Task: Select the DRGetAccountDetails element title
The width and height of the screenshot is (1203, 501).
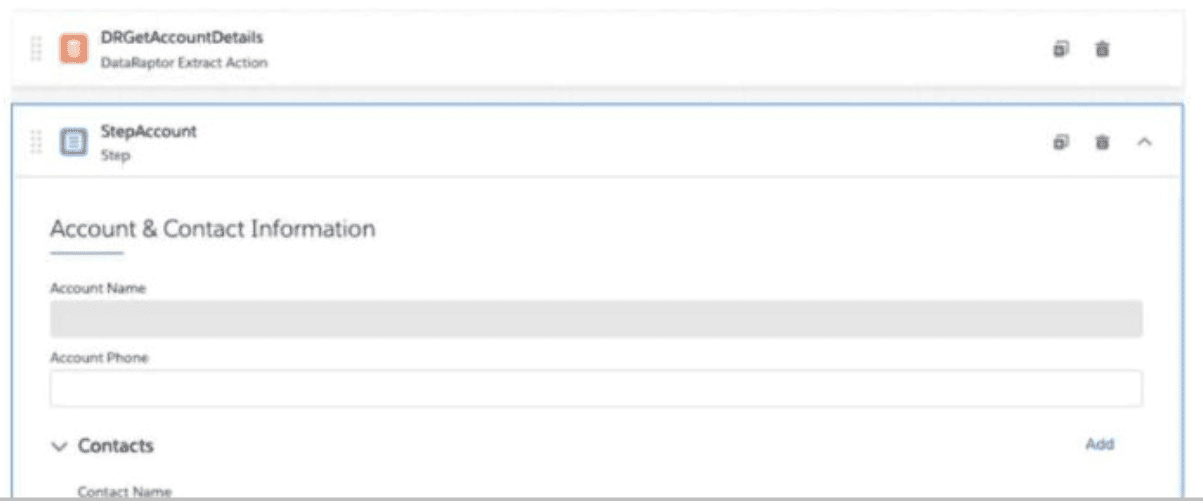Action: [x=182, y=38]
